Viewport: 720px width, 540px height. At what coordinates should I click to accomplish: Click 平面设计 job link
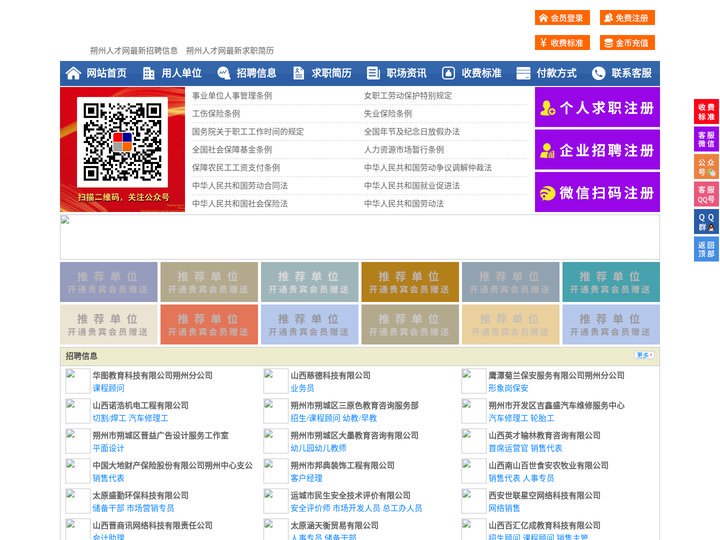coord(108,448)
